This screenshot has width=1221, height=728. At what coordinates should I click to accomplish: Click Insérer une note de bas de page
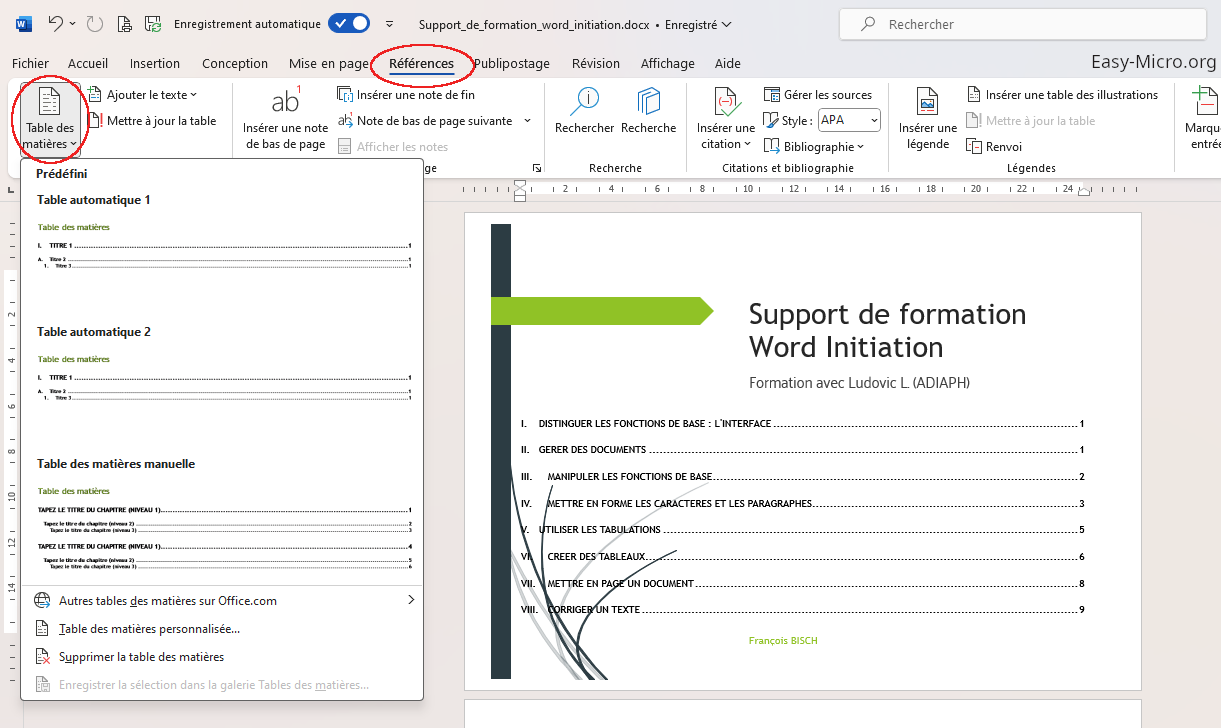[x=286, y=118]
